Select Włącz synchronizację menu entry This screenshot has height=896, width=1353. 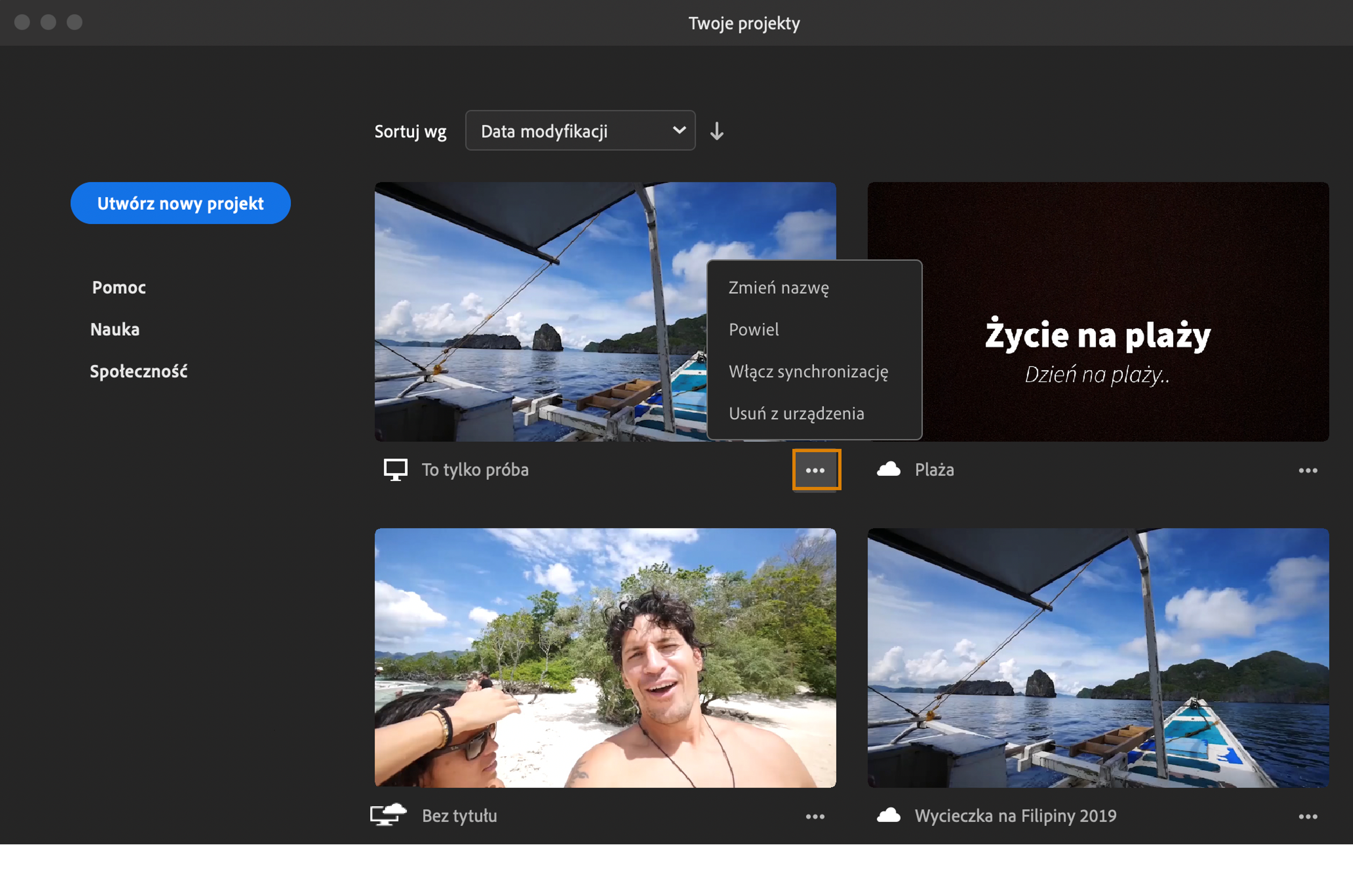(808, 372)
